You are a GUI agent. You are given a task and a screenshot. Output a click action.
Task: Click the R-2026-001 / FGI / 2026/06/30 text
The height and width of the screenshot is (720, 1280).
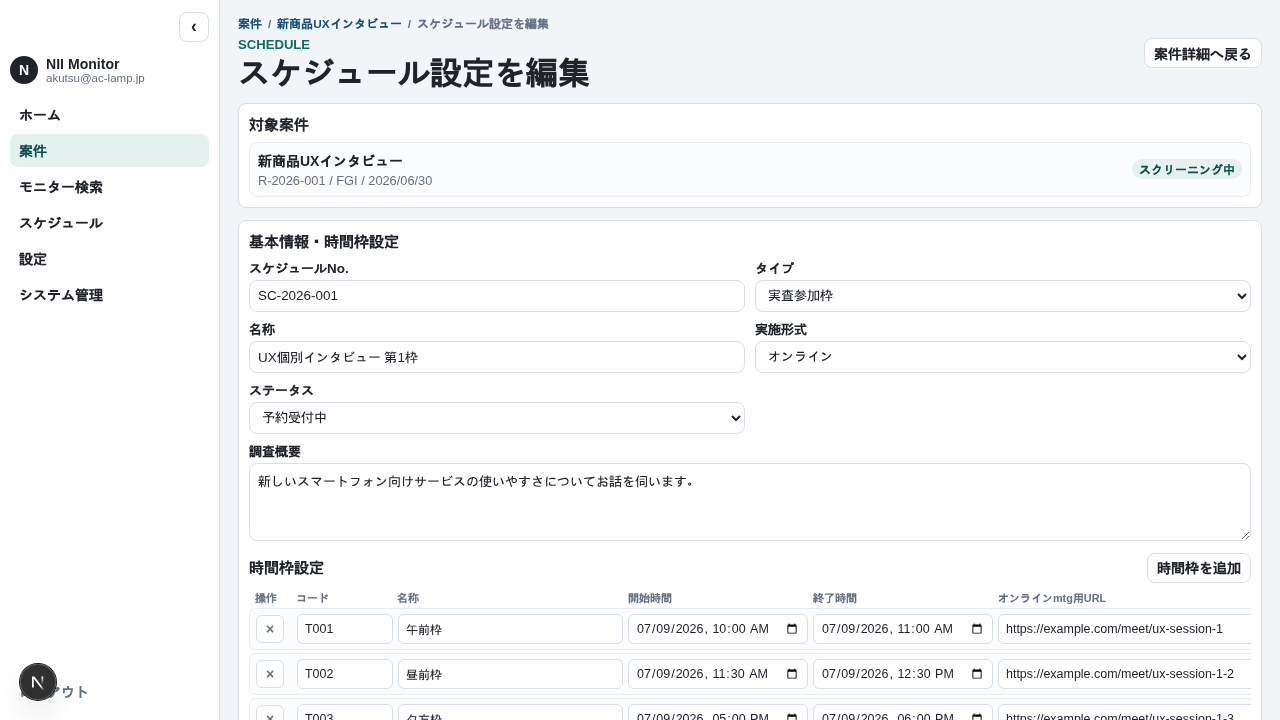coord(345,181)
